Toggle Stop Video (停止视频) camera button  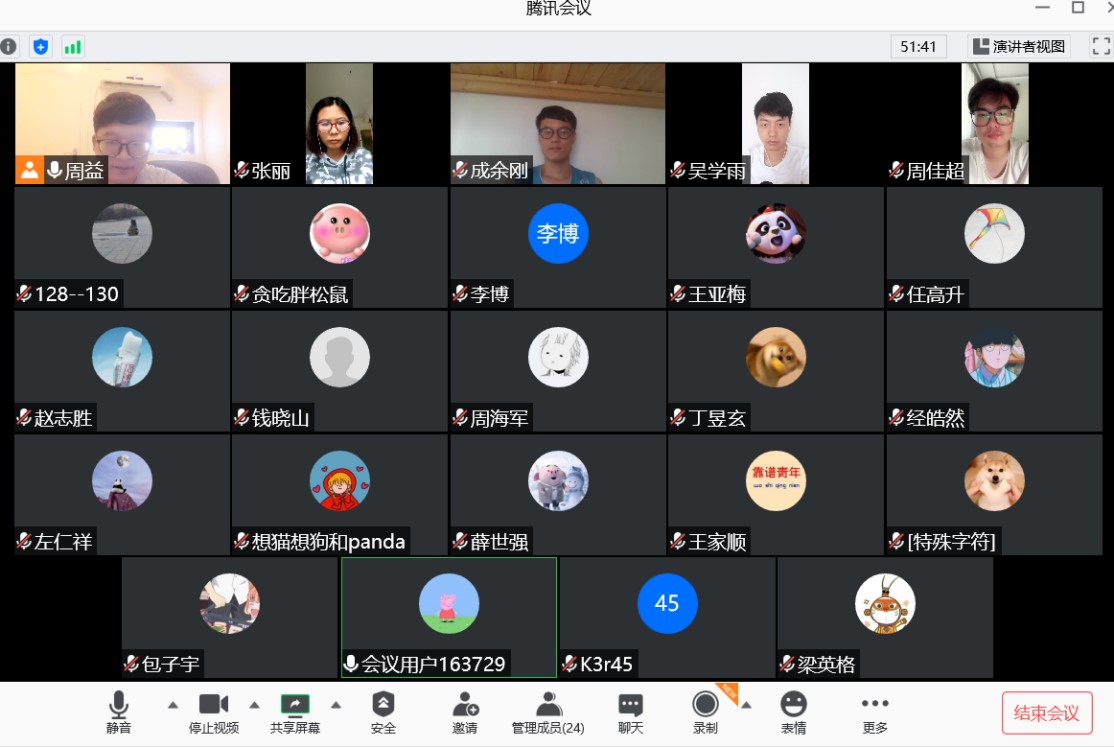[214, 712]
